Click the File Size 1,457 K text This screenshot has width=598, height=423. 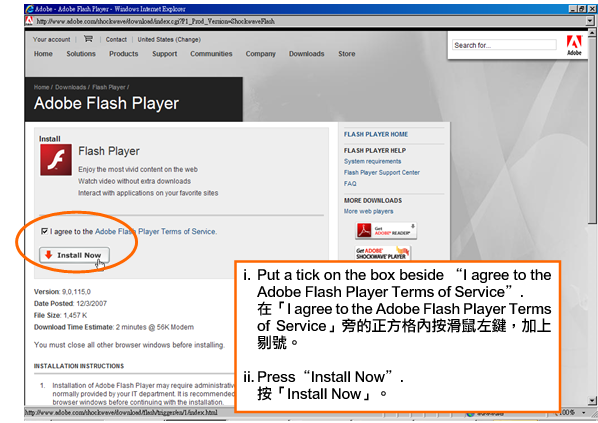(60, 315)
